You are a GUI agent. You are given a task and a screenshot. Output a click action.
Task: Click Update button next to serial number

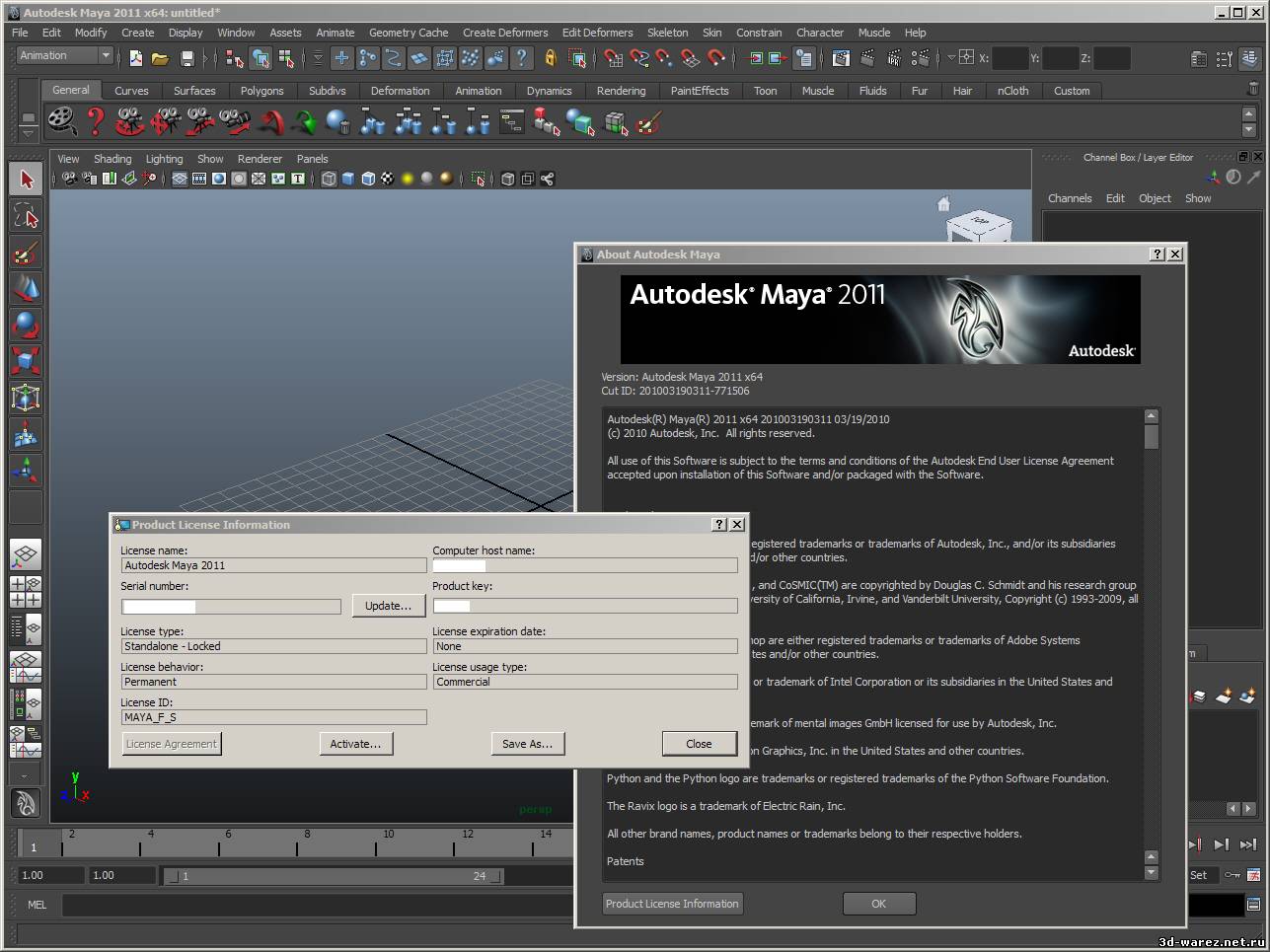coord(388,606)
